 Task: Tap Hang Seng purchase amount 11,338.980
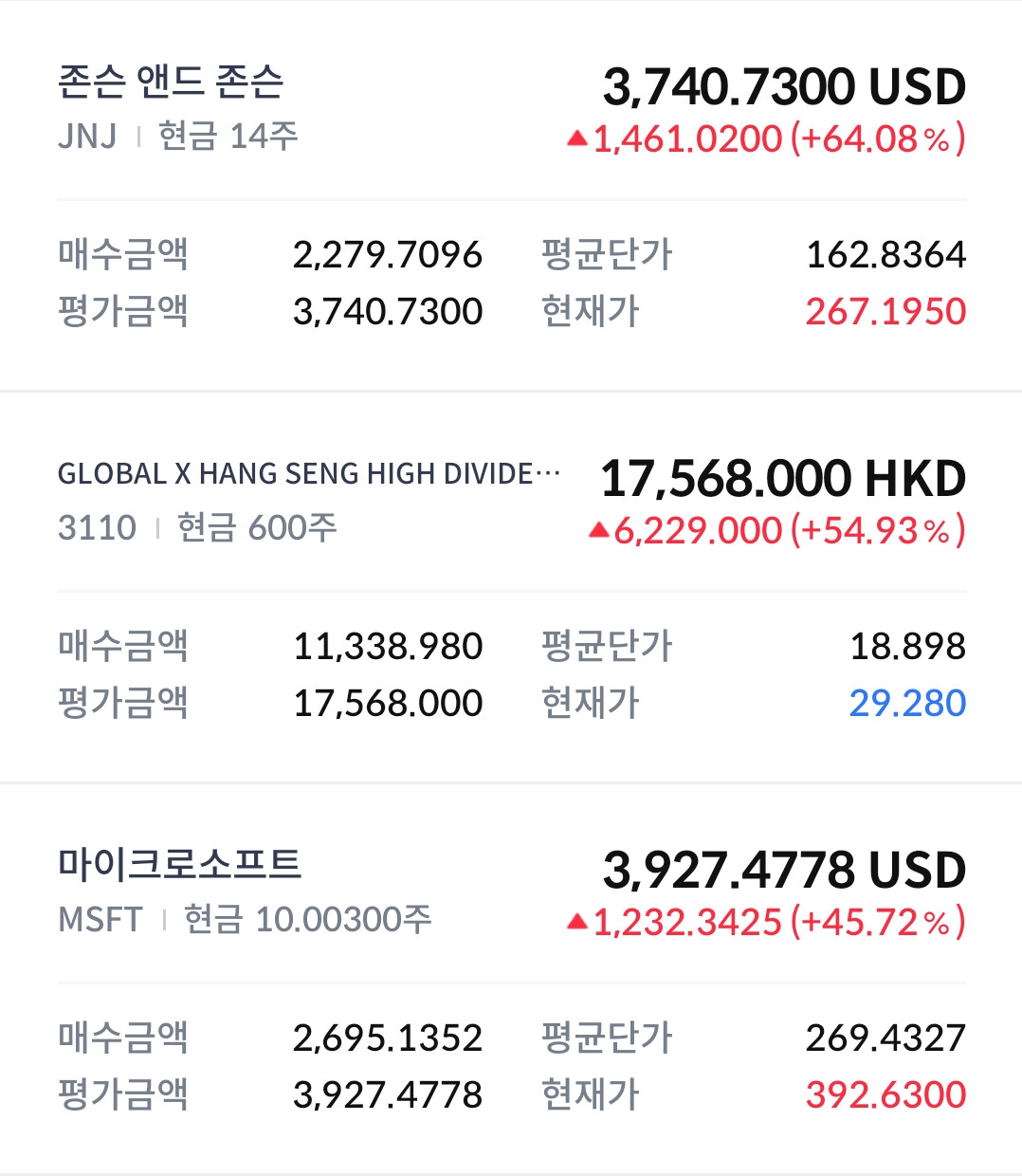click(388, 646)
